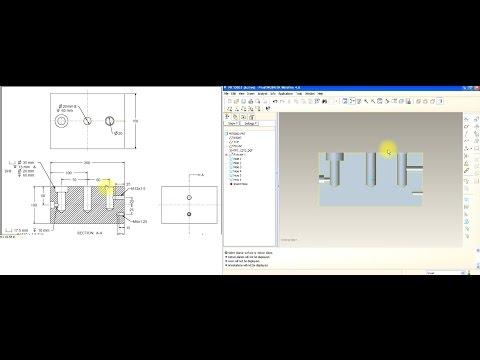Open the Layers display tool
Screen dimensions: 480x360
(401, 101)
